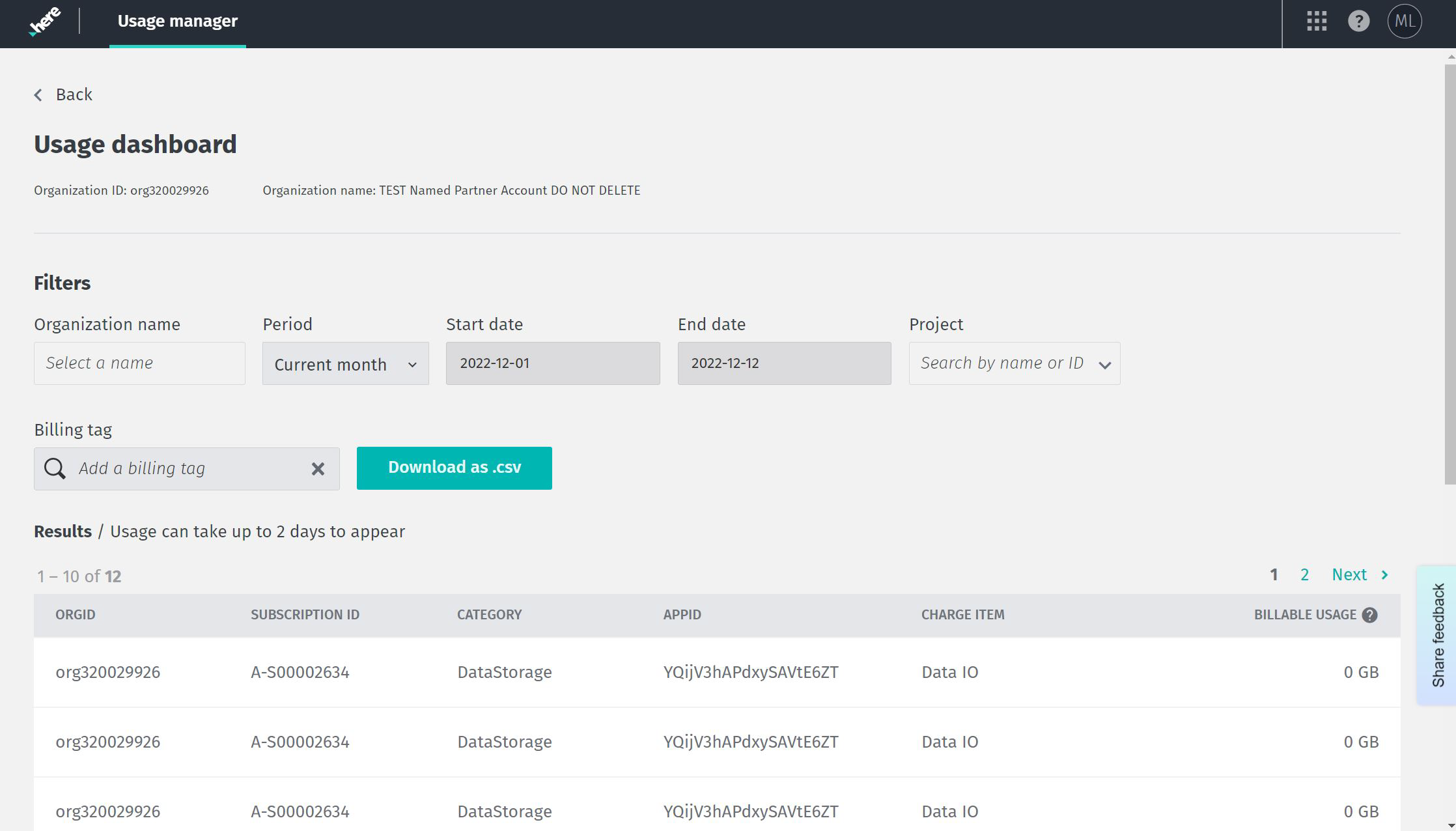This screenshot has width=1456, height=831.
Task: Focus the Add a billing tag input
Action: tap(189, 468)
